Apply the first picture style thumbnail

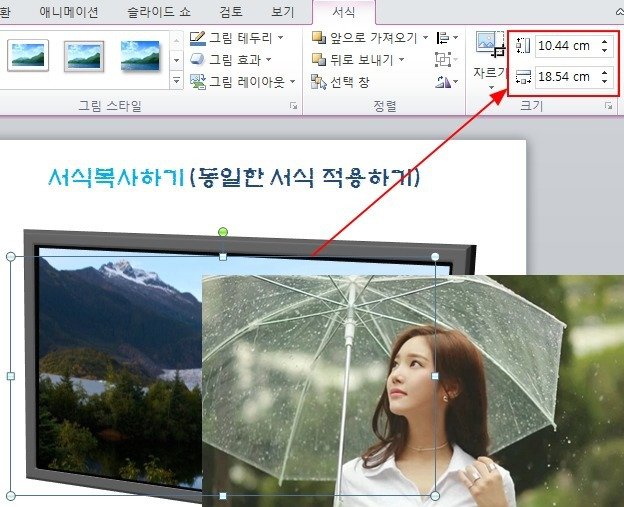pyautogui.click(x=28, y=55)
